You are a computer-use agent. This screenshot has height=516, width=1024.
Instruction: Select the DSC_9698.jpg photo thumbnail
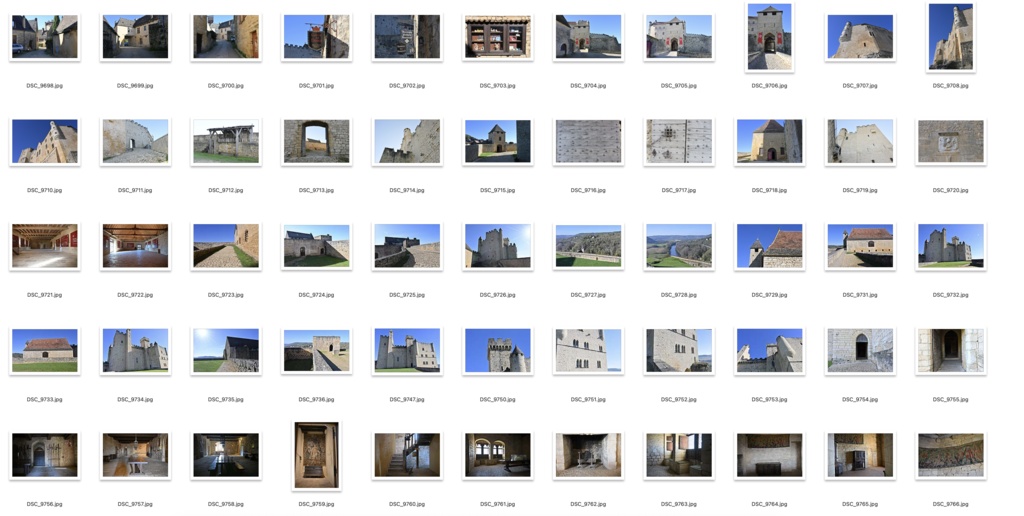(x=44, y=37)
